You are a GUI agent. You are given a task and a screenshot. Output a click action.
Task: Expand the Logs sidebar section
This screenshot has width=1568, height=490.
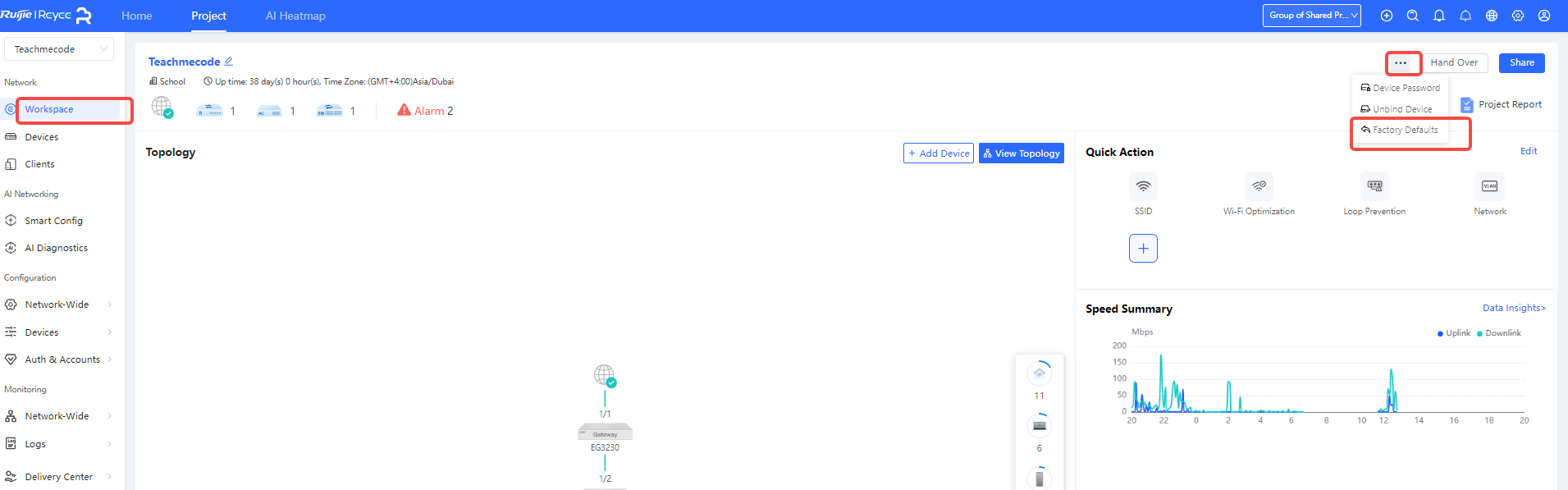[57, 444]
